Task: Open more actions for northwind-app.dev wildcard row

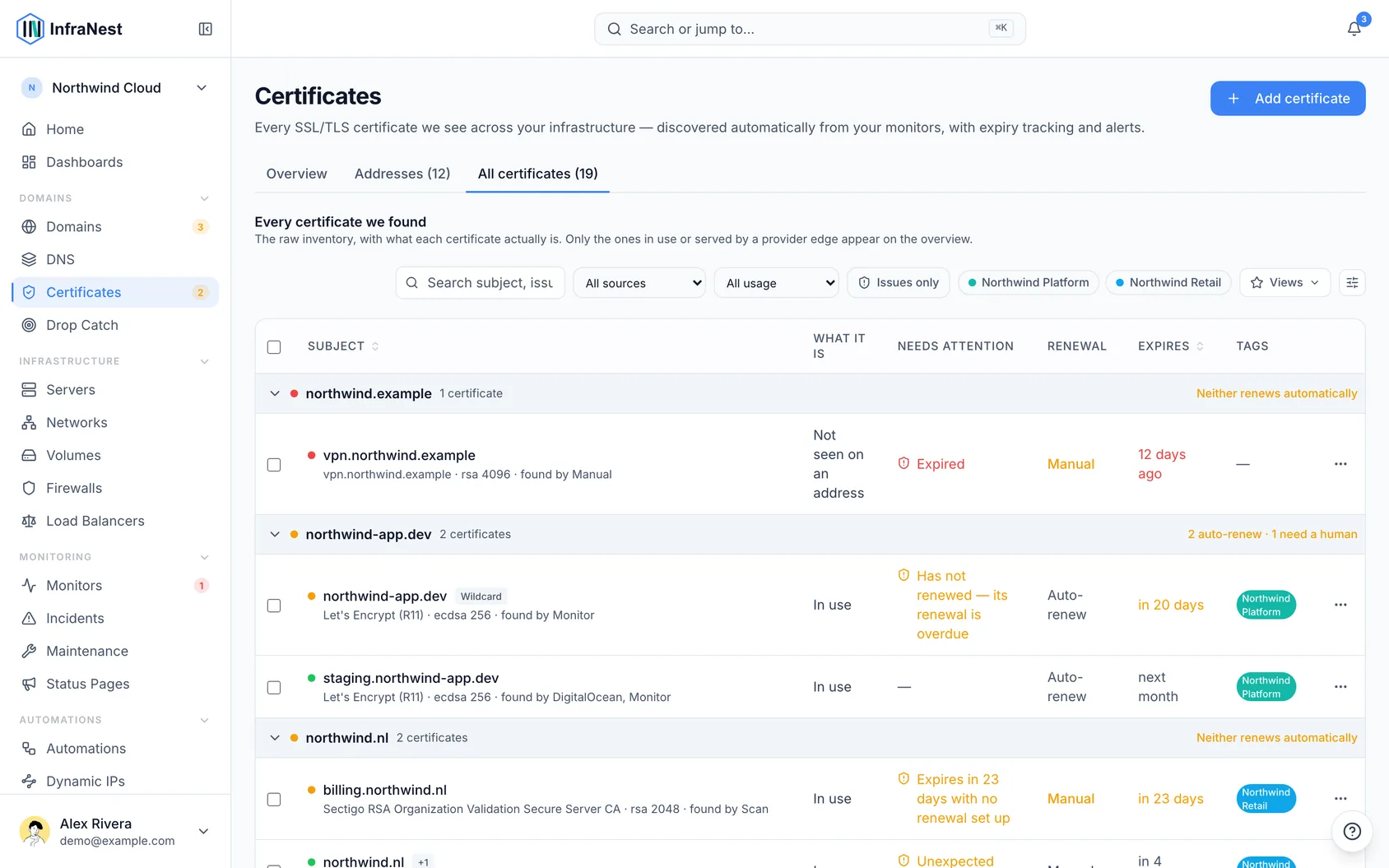Action: [x=1340, y=605]
